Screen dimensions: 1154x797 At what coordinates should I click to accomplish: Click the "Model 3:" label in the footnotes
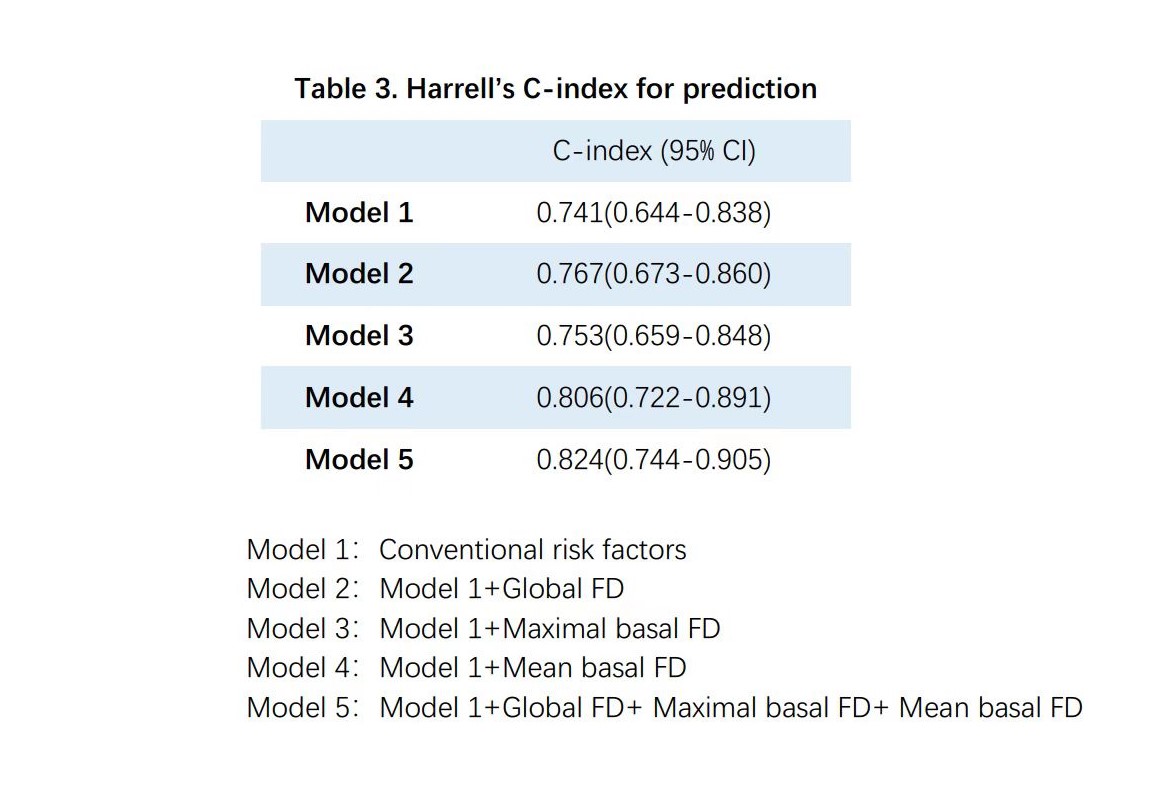click(x=302, y=628)
